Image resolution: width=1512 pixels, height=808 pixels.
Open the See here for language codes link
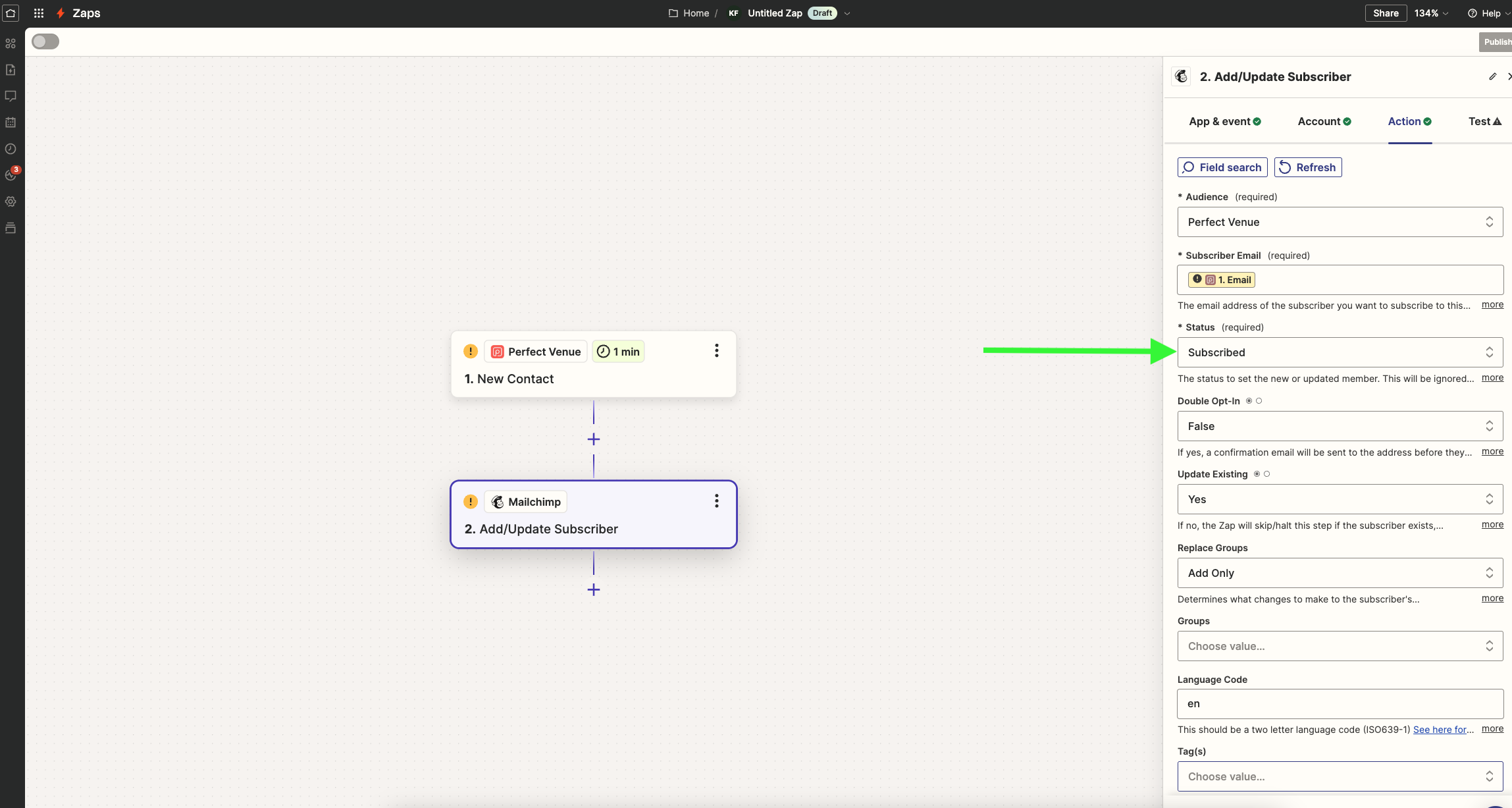(1440, 730)
